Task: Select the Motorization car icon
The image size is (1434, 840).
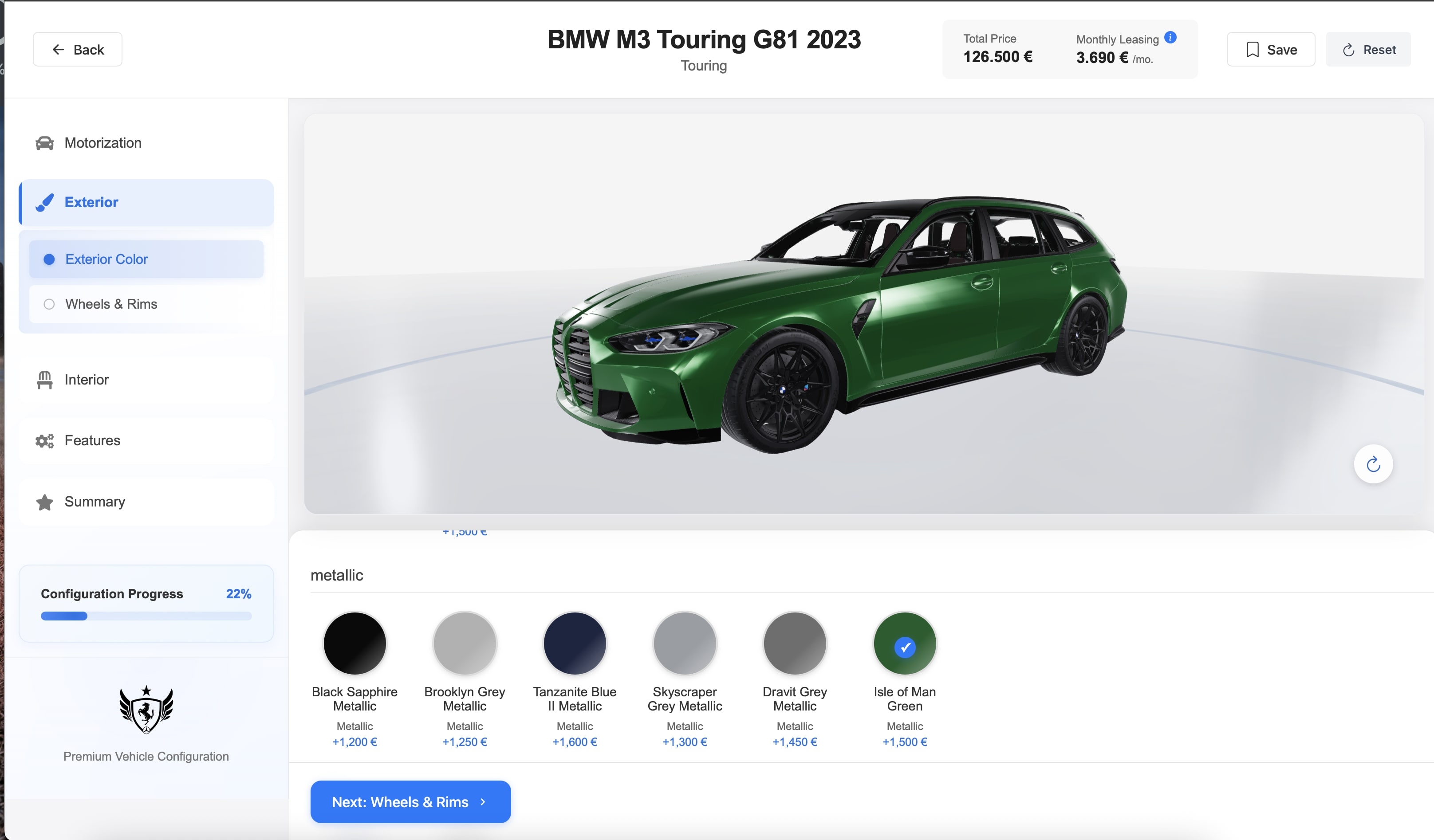Action: click(44, 142)
